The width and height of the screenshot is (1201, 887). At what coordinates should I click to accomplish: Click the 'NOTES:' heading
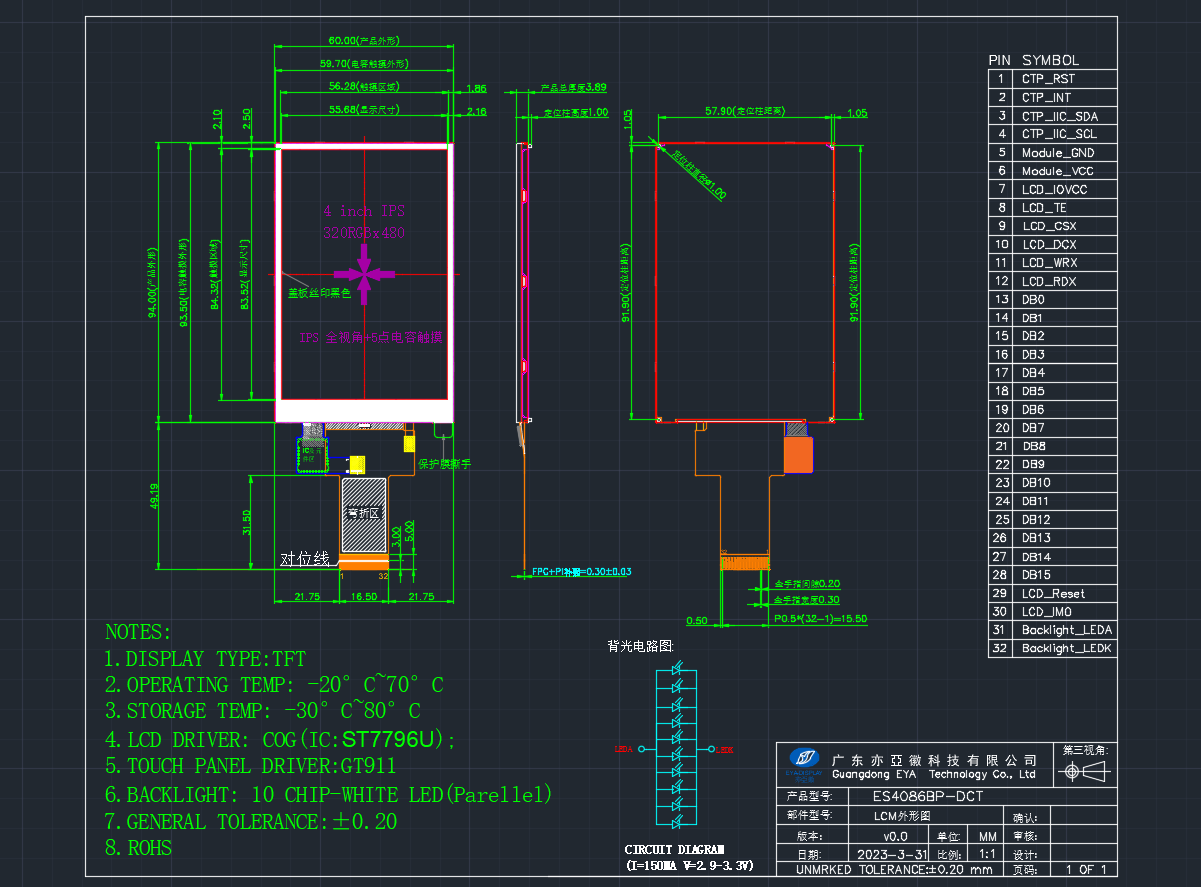tap(138, 633)
